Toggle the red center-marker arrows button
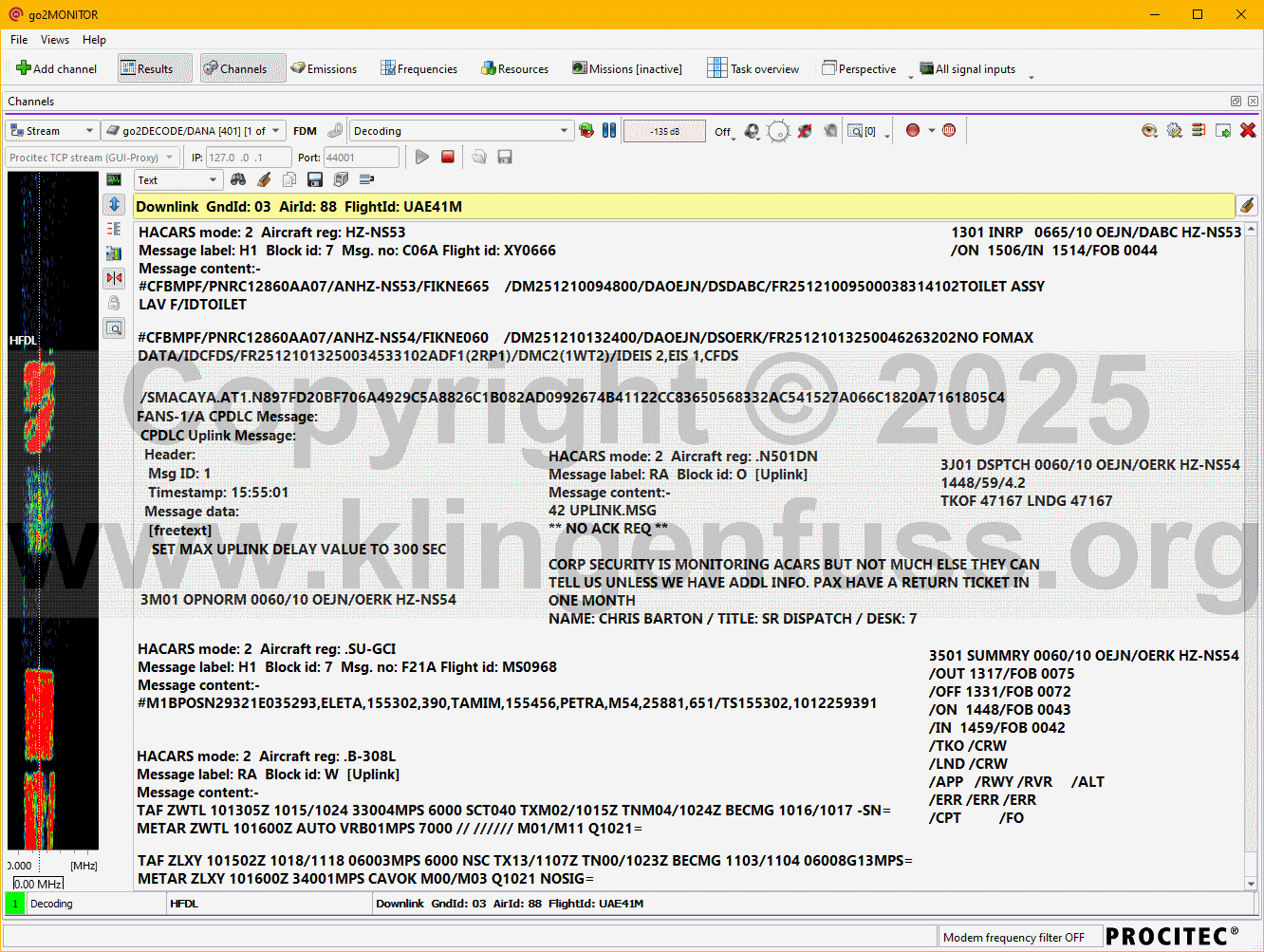This screenshot has height=952, width=1264. point(114,278)
